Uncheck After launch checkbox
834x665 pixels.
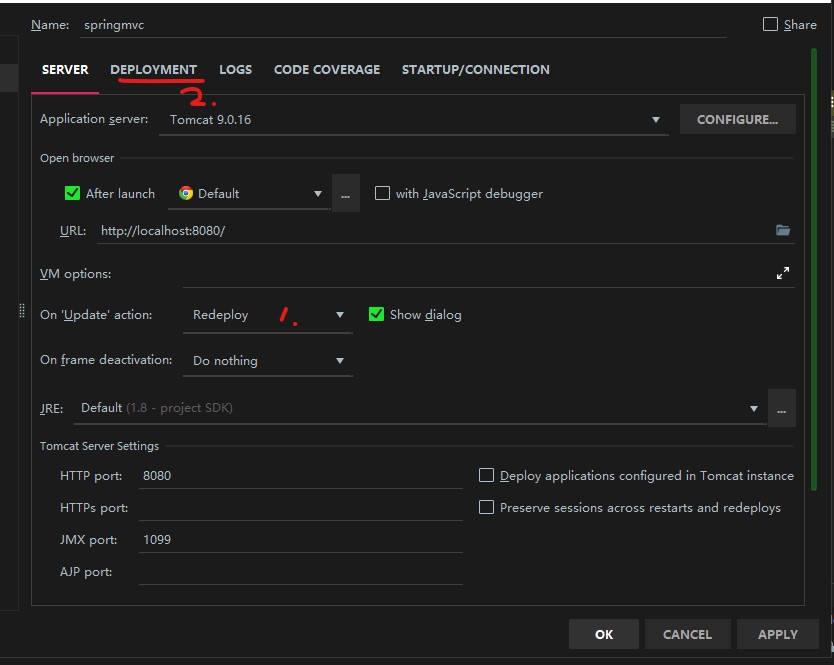pos(72,193)
